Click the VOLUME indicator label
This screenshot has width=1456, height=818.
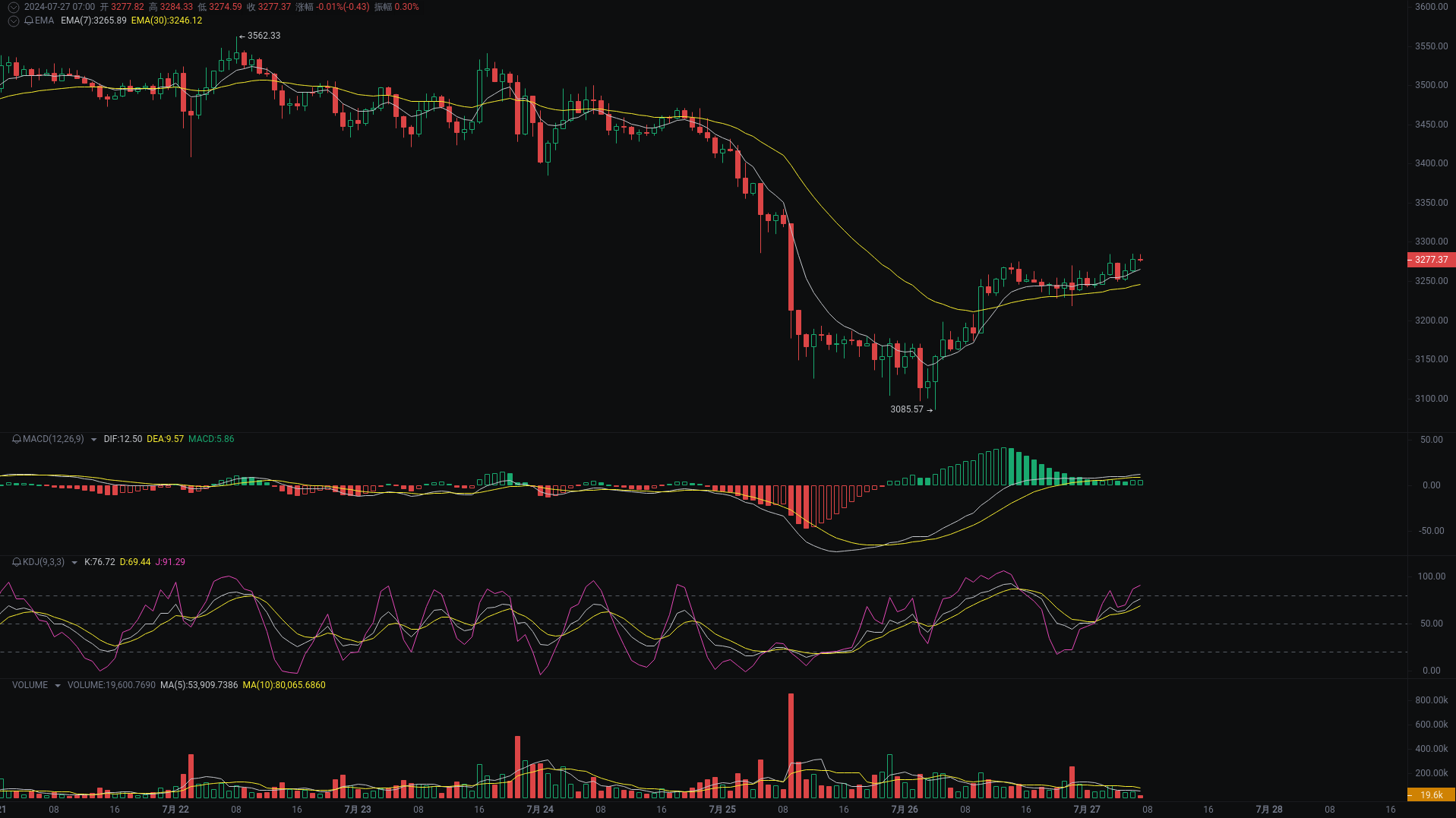click(29, 684)
